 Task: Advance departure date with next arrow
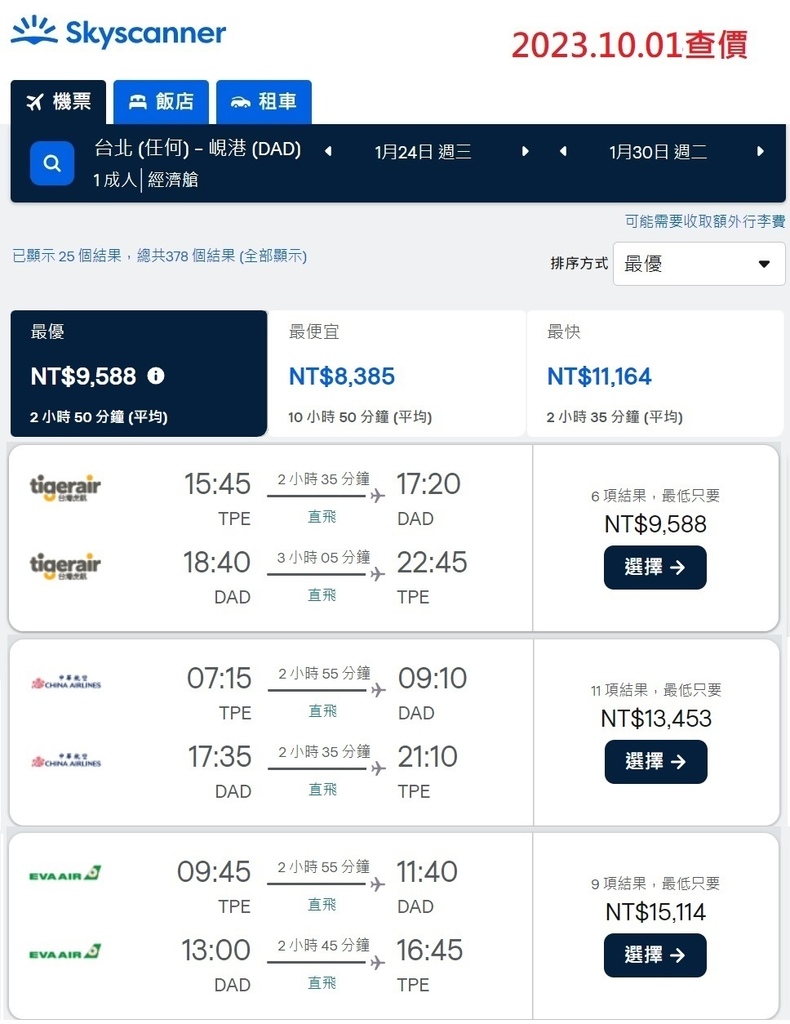[x=526, y=152]
